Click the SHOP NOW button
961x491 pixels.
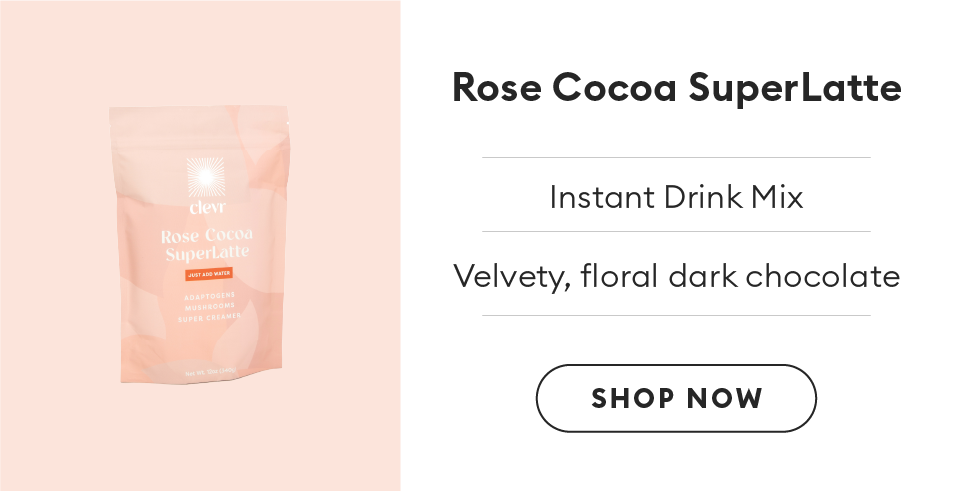point(676,398)
